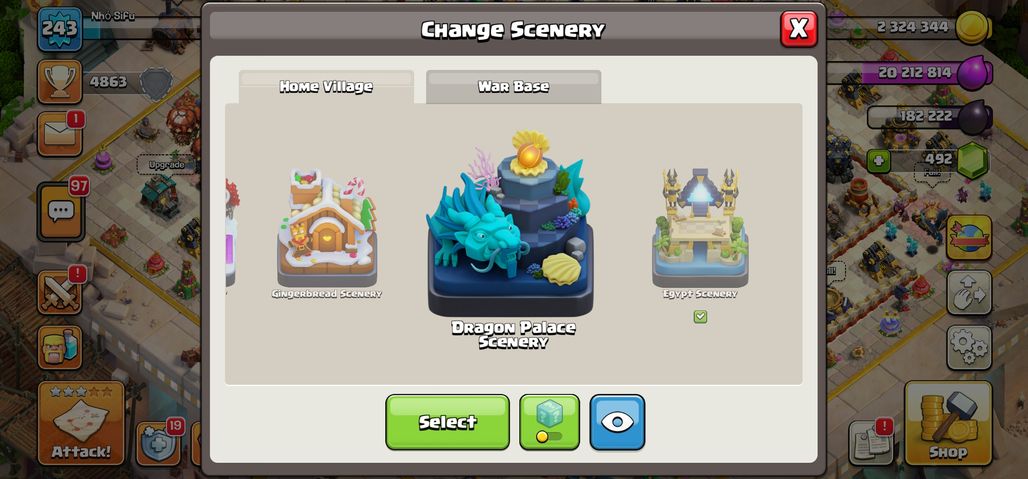Open the trophy league icon
Image resolution: width=1028 pixels, height=479 pixels.
click(x=60, y=83)
